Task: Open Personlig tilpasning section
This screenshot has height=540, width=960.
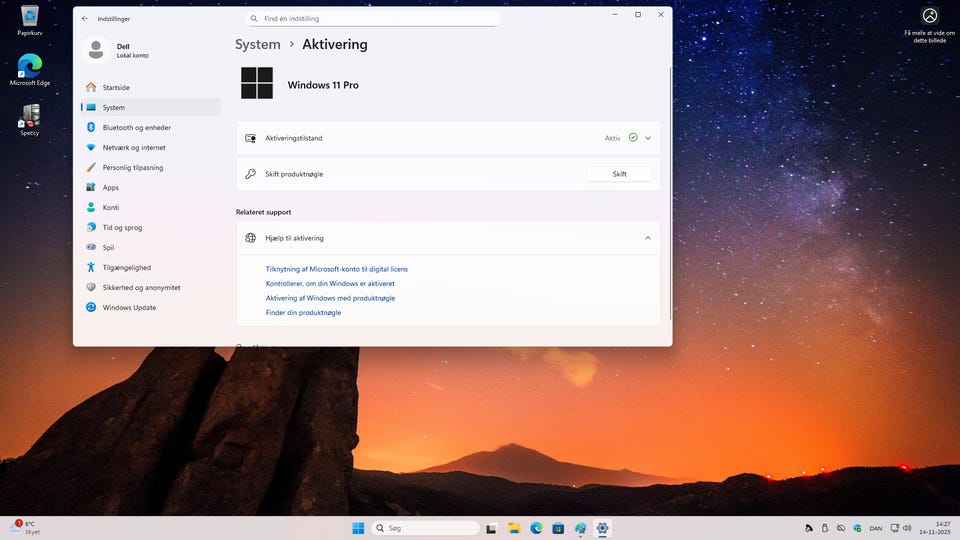Action: (x=132, y=168)
